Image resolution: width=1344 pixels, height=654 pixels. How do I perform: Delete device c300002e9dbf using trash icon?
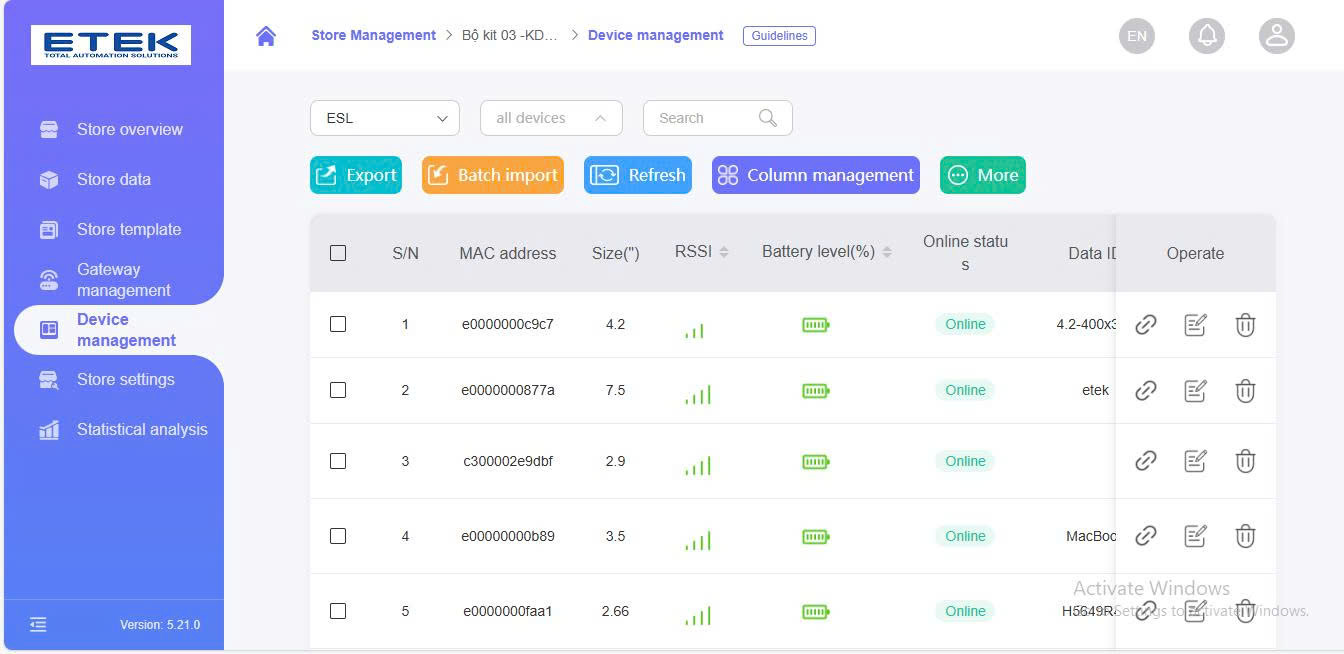1245,461
